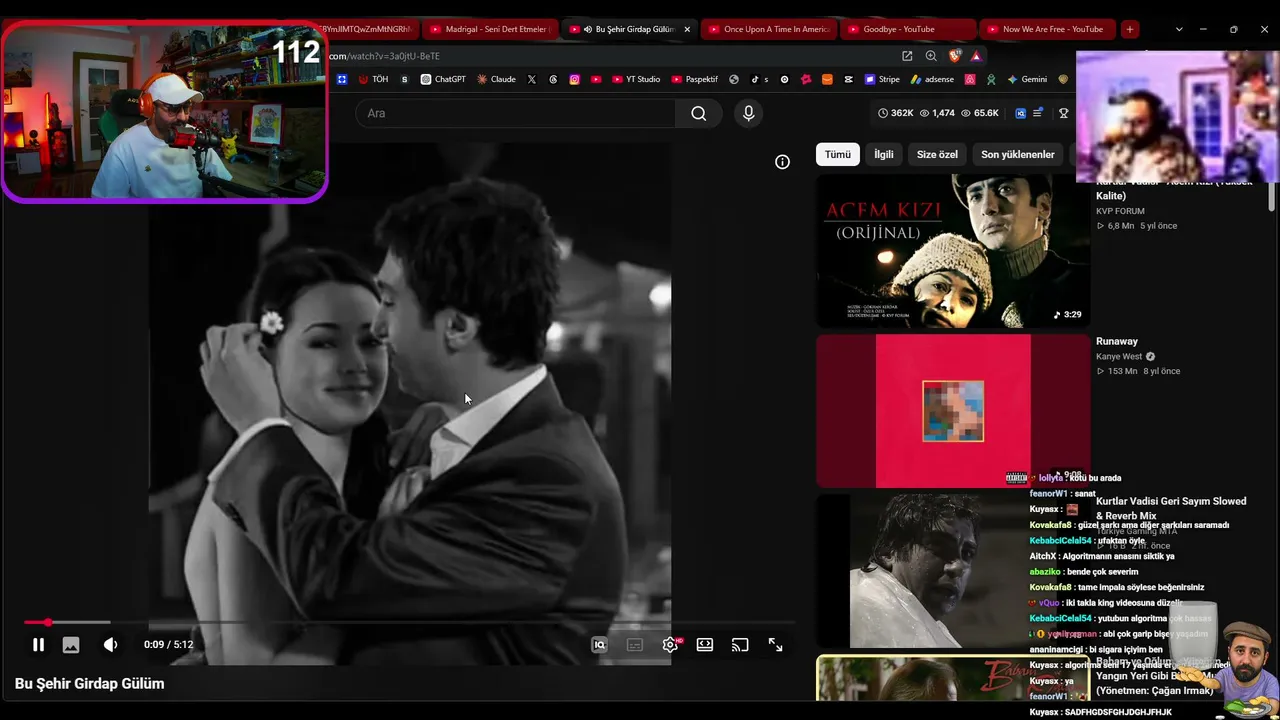Viewport: 1280px width, 720px height.
Task: Open the Kurtlar Vadisi Geri Sayım thumbnail
Action: [953, 571]
